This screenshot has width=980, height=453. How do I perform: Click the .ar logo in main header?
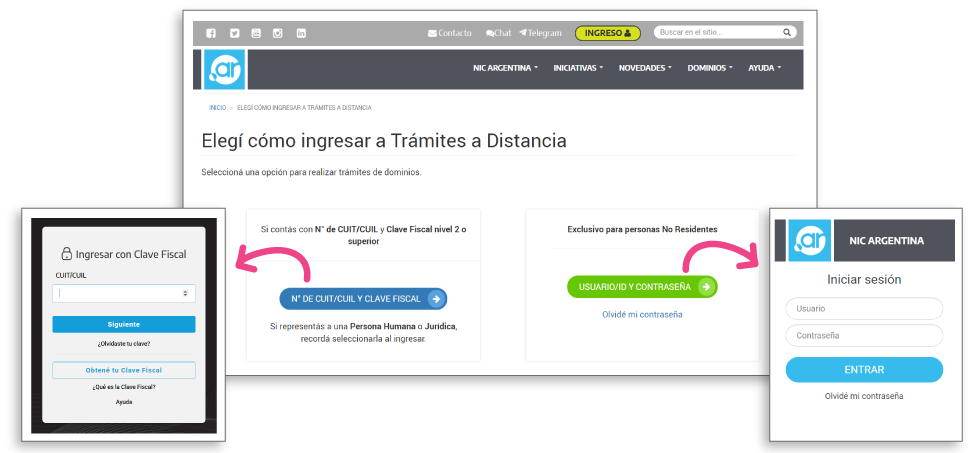pos(224,69)
